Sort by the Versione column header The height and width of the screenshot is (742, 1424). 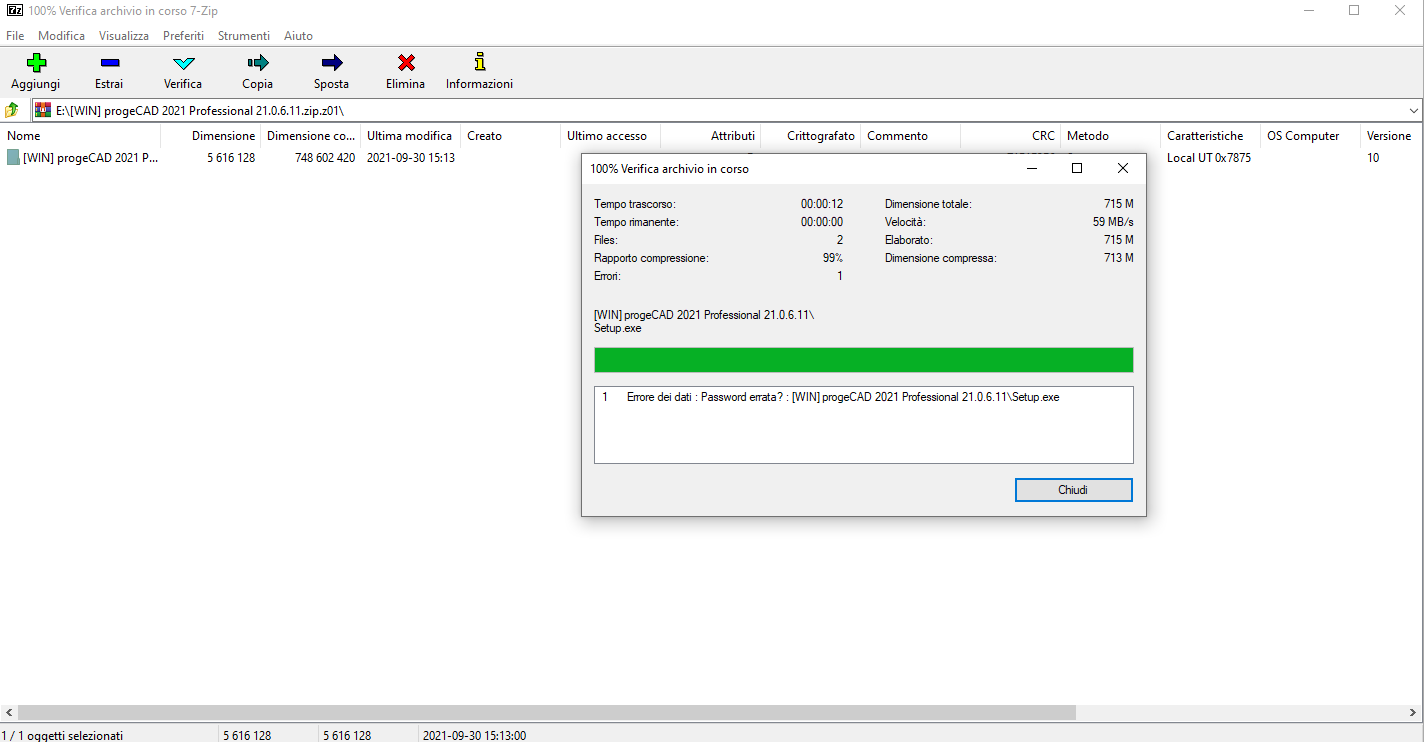click(1392, 136)
